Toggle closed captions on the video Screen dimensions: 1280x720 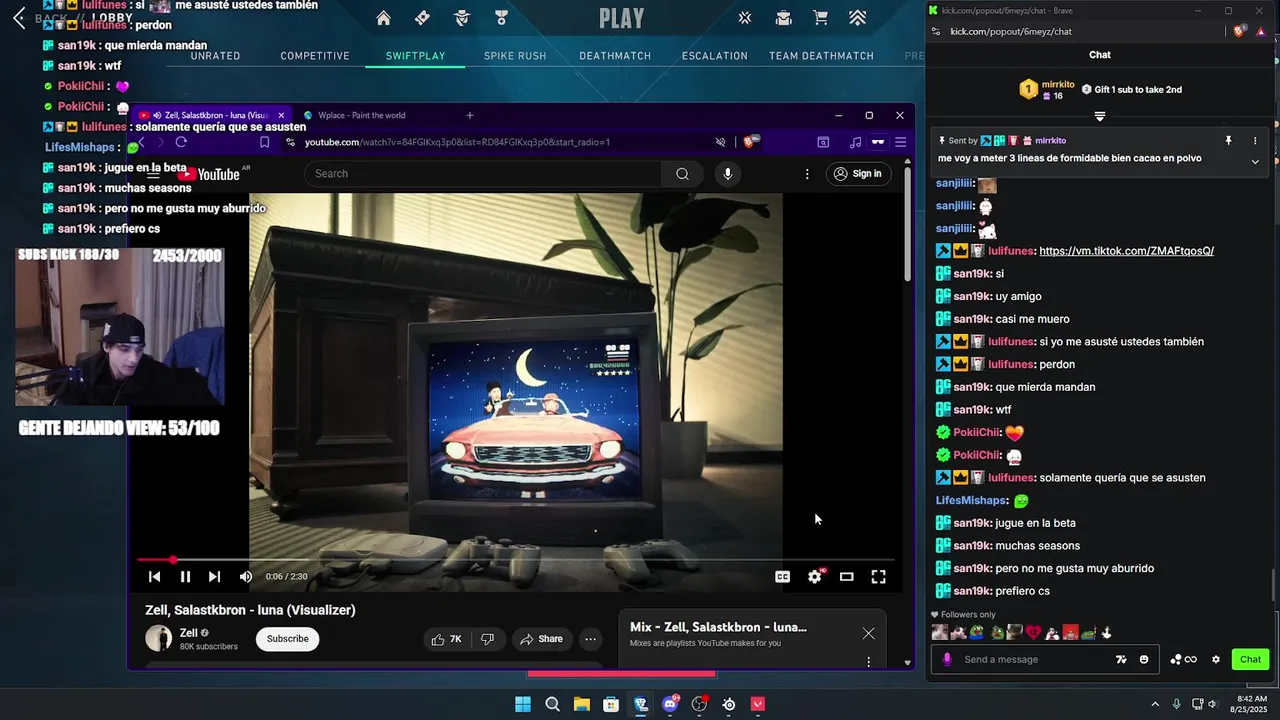[x=783, y=577]
